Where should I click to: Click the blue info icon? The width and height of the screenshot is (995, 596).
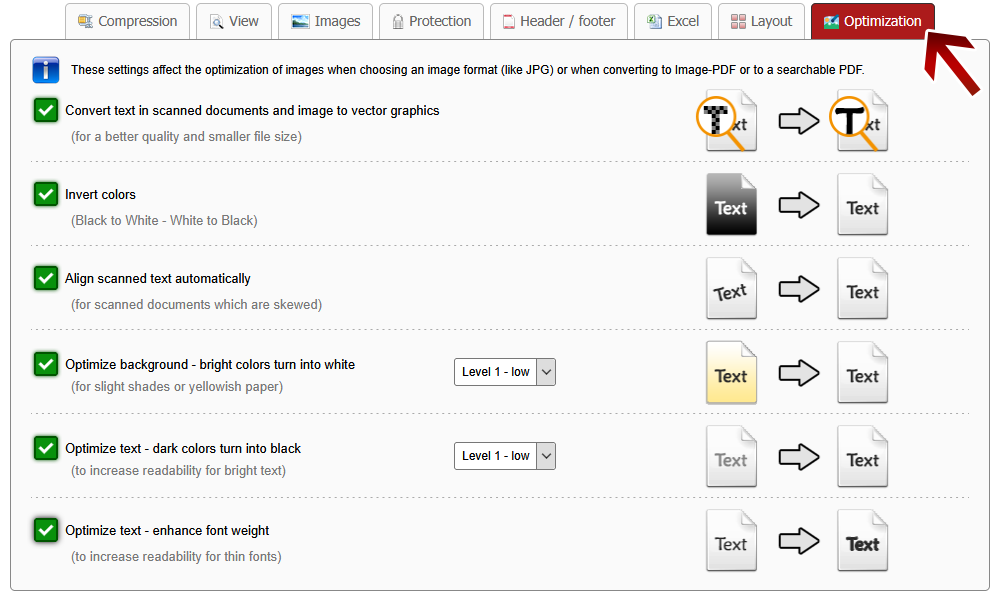46,70
